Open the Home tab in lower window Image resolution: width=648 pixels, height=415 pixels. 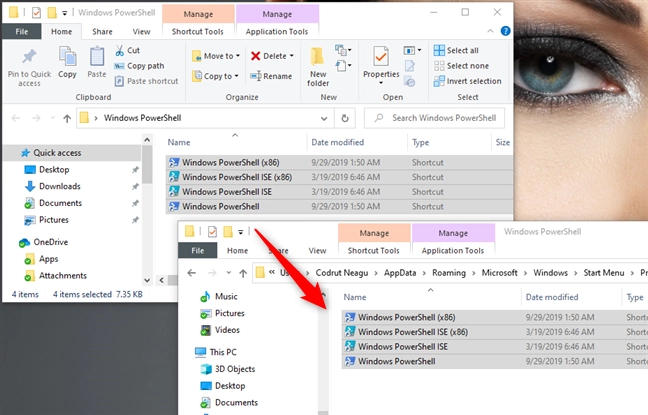[237, 250]
